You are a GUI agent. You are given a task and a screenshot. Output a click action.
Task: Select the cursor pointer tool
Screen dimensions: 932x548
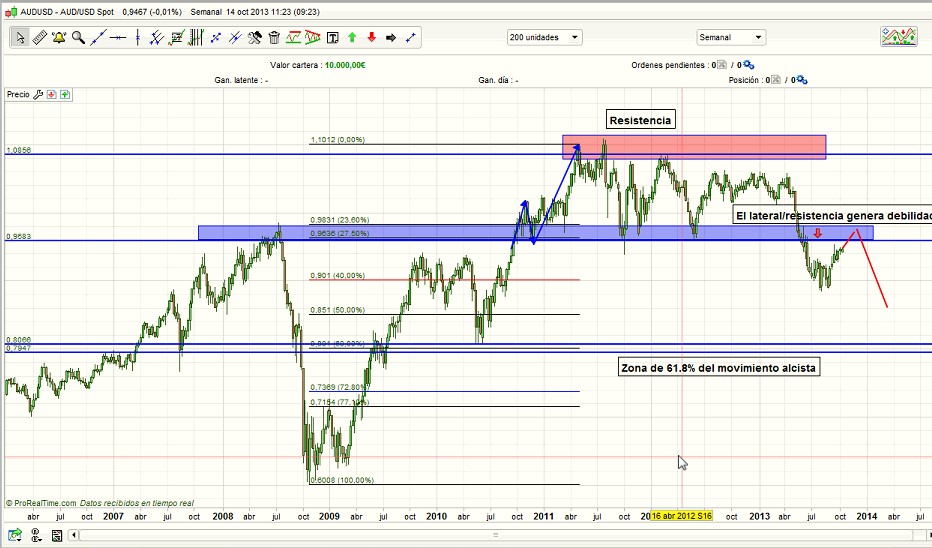tap(20, 37)
